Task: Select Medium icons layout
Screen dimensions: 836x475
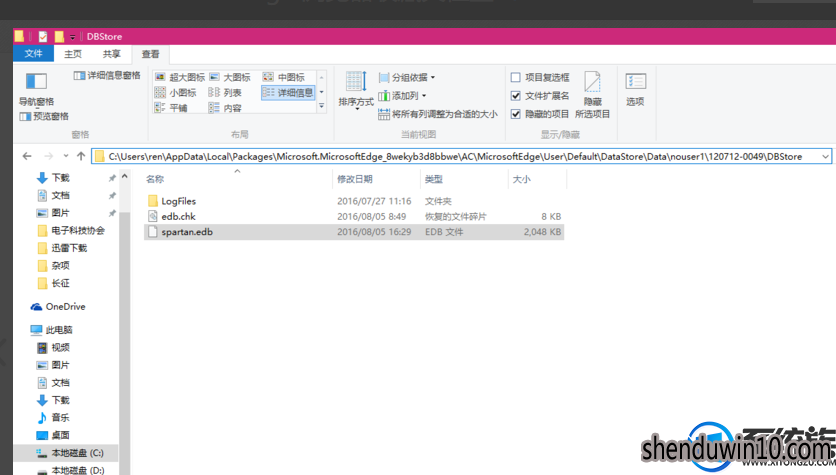Action: pos(284,77)
